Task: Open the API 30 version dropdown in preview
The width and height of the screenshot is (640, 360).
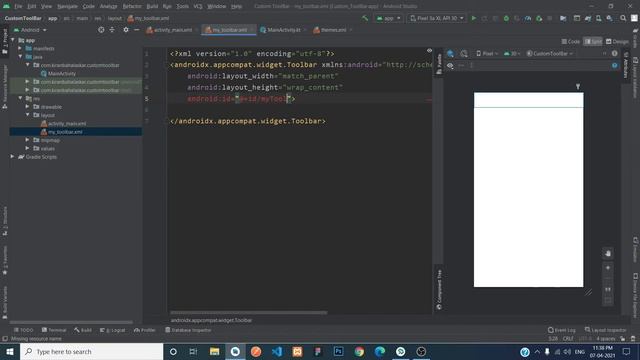Action: [512, 53]
